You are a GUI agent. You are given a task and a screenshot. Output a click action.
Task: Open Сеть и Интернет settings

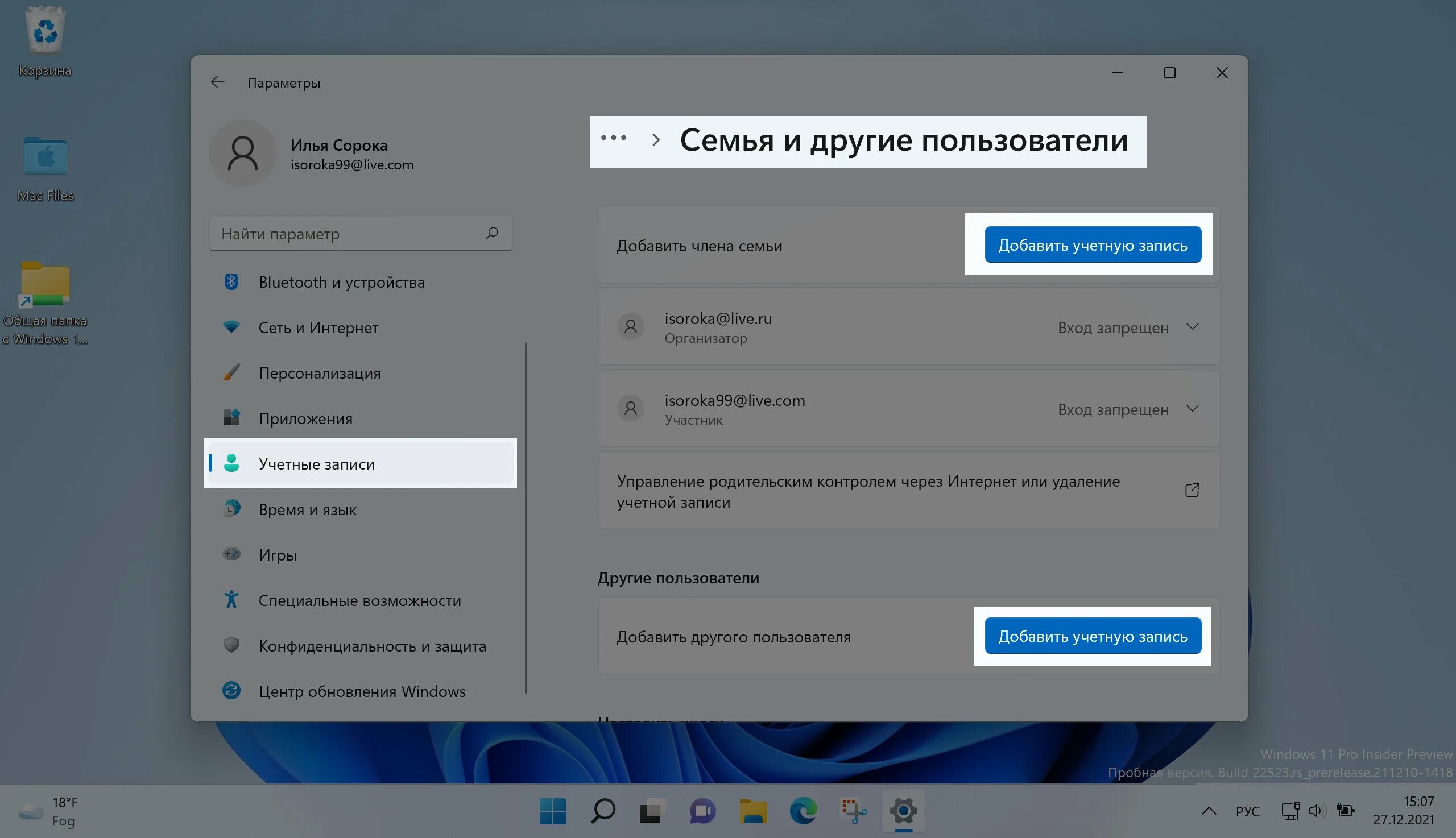tap(362, 327)
